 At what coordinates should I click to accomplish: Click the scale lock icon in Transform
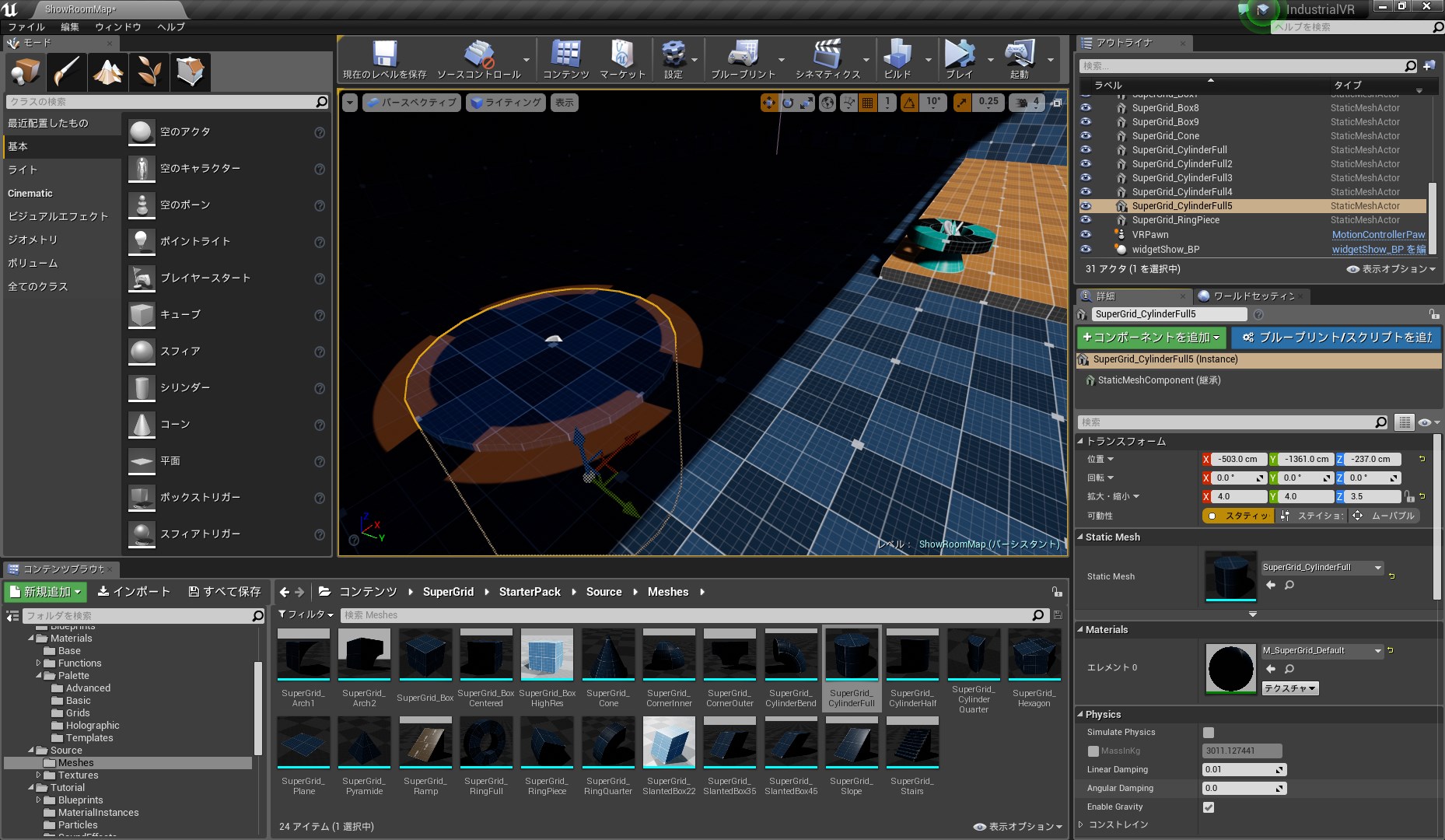[x=1408, y=496]
